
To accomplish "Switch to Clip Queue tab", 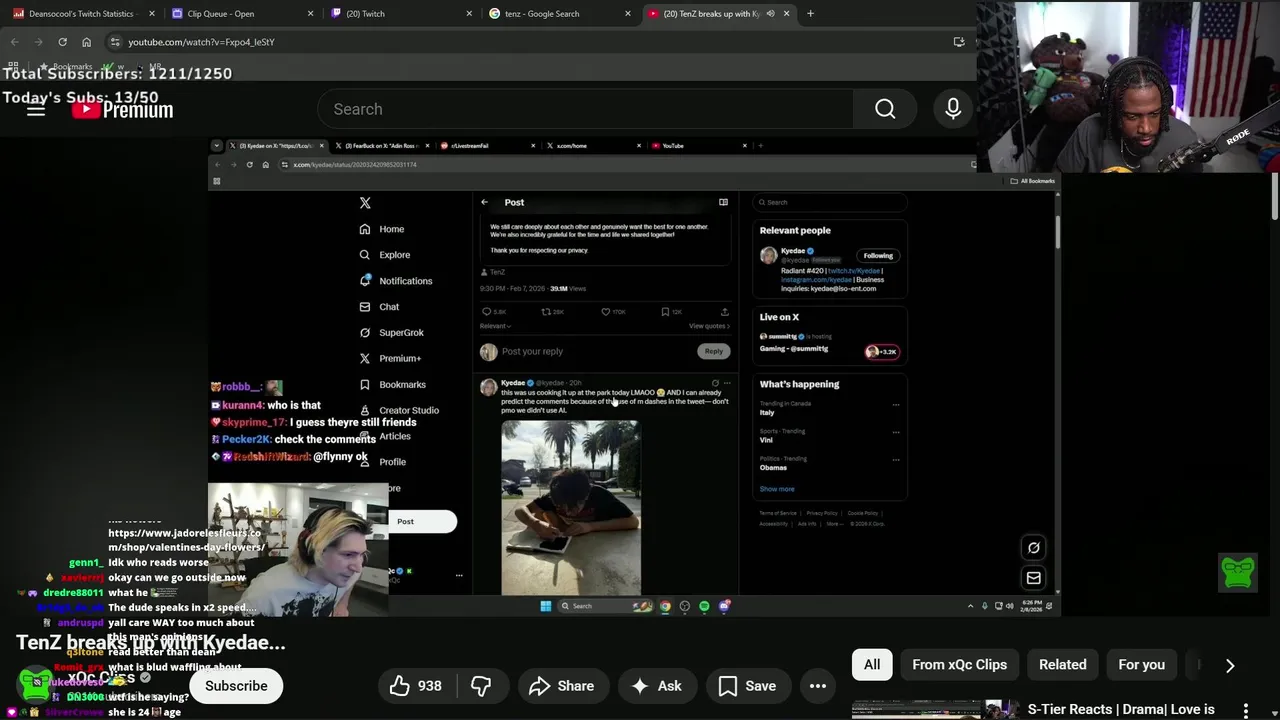I will pos(240,14).
